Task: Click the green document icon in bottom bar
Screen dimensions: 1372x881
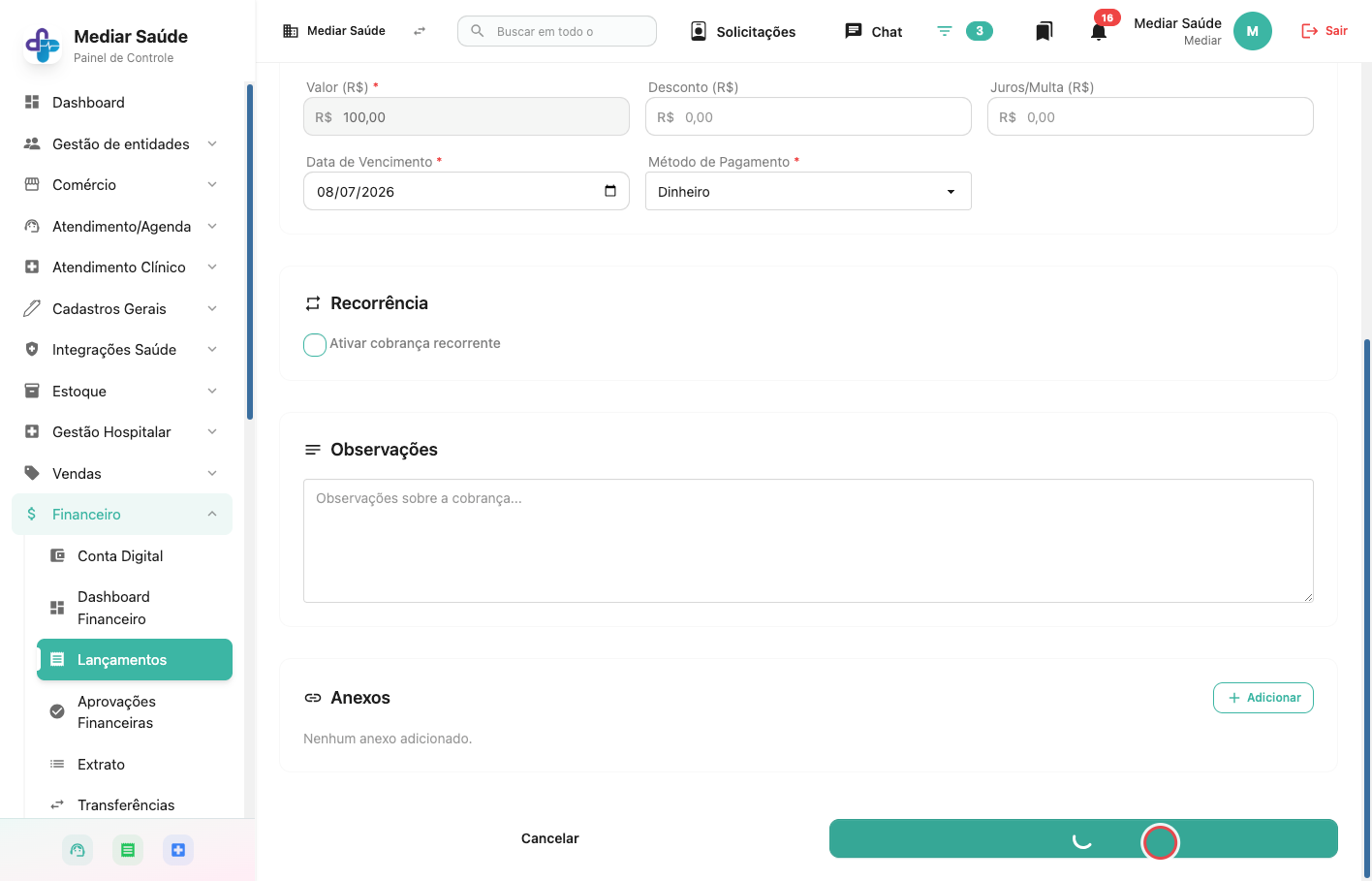Action: click(x=128, y=850)
